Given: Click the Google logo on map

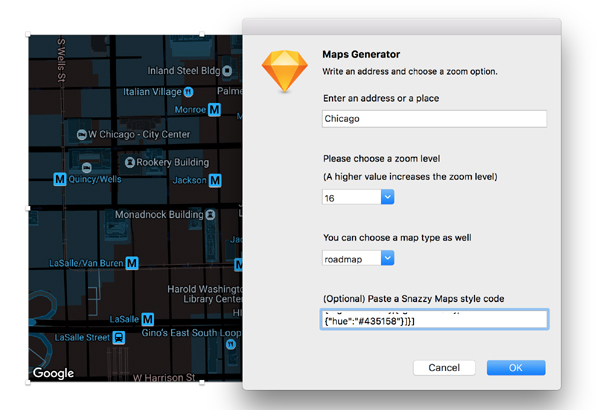Looking at the screenshot, I should 53,373.
